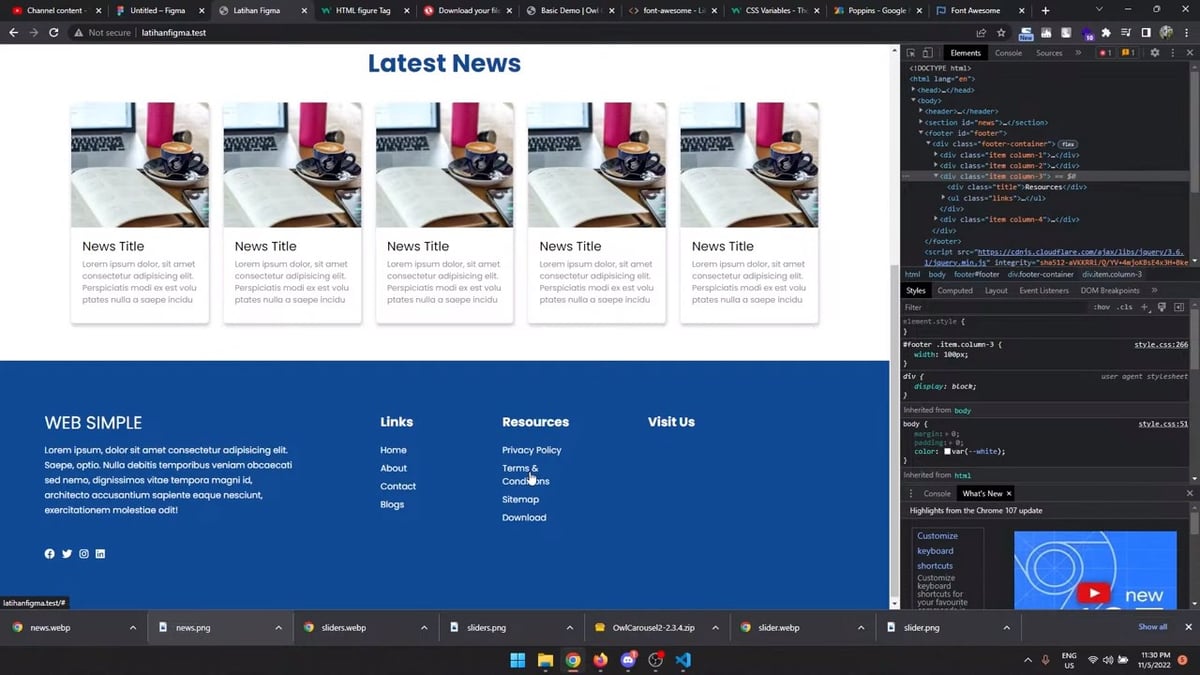The width and height of the screenshot is (1200, 675).
Task: Expand div item column-4 node
Action: 936,219
